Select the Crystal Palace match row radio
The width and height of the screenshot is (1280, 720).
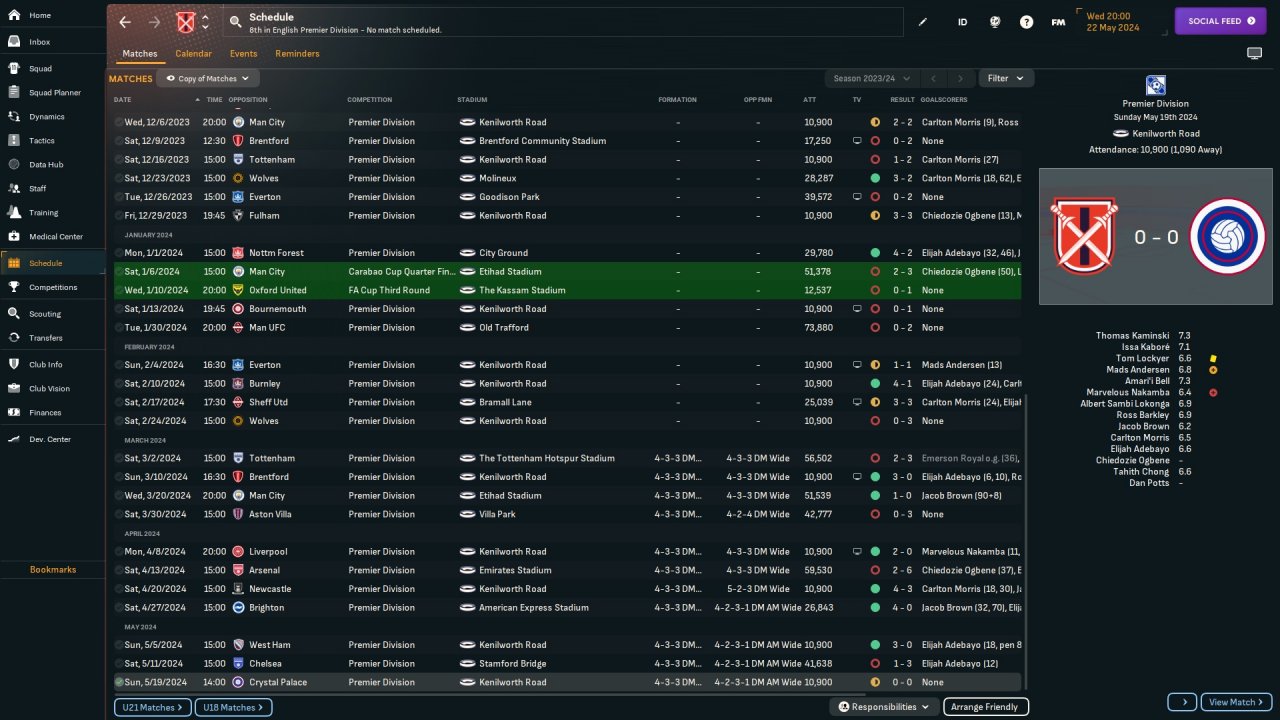[x=119, y=682]
